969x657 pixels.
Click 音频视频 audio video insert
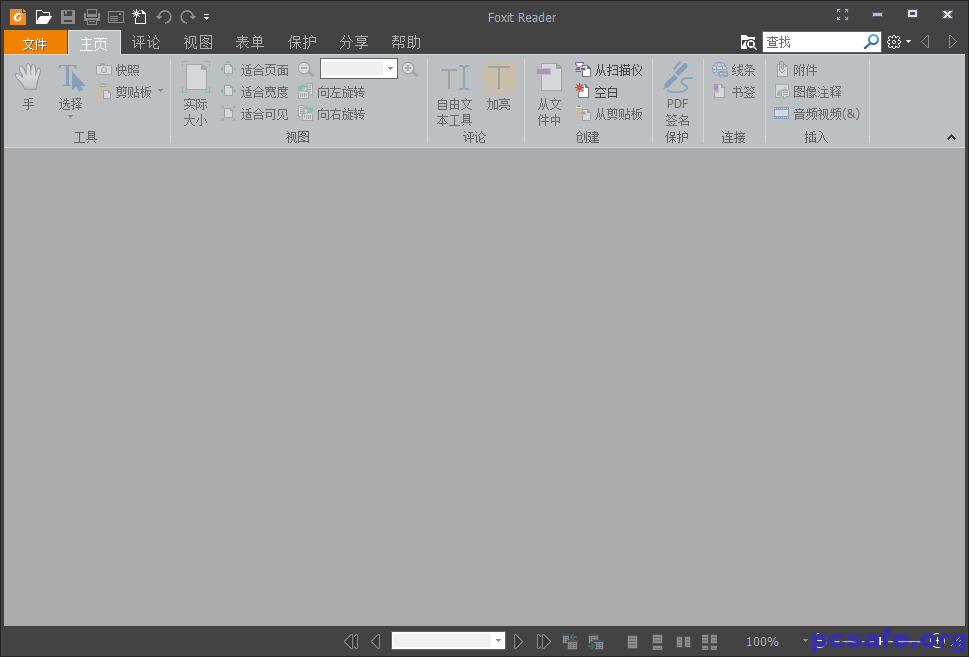[x=817, y=114]
